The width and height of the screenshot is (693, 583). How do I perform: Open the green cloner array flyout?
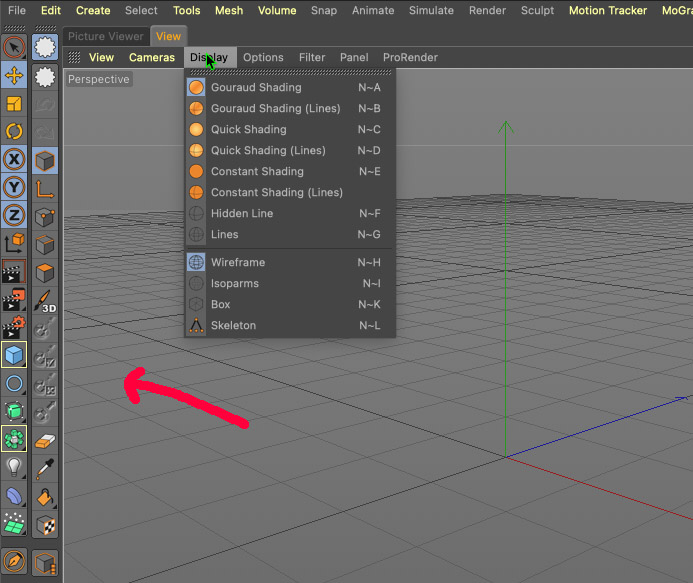pos(14,439)
